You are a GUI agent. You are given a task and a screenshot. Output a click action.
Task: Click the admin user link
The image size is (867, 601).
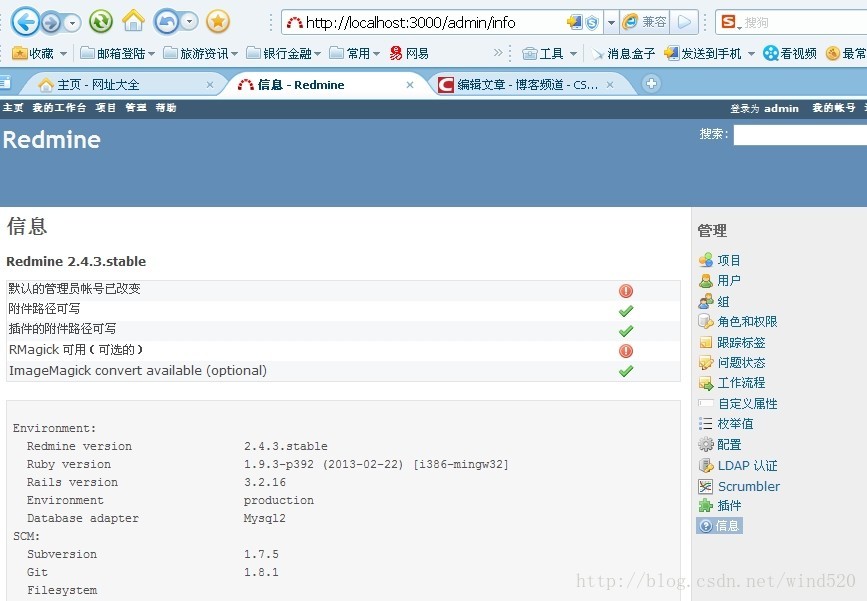pos(781,108)
